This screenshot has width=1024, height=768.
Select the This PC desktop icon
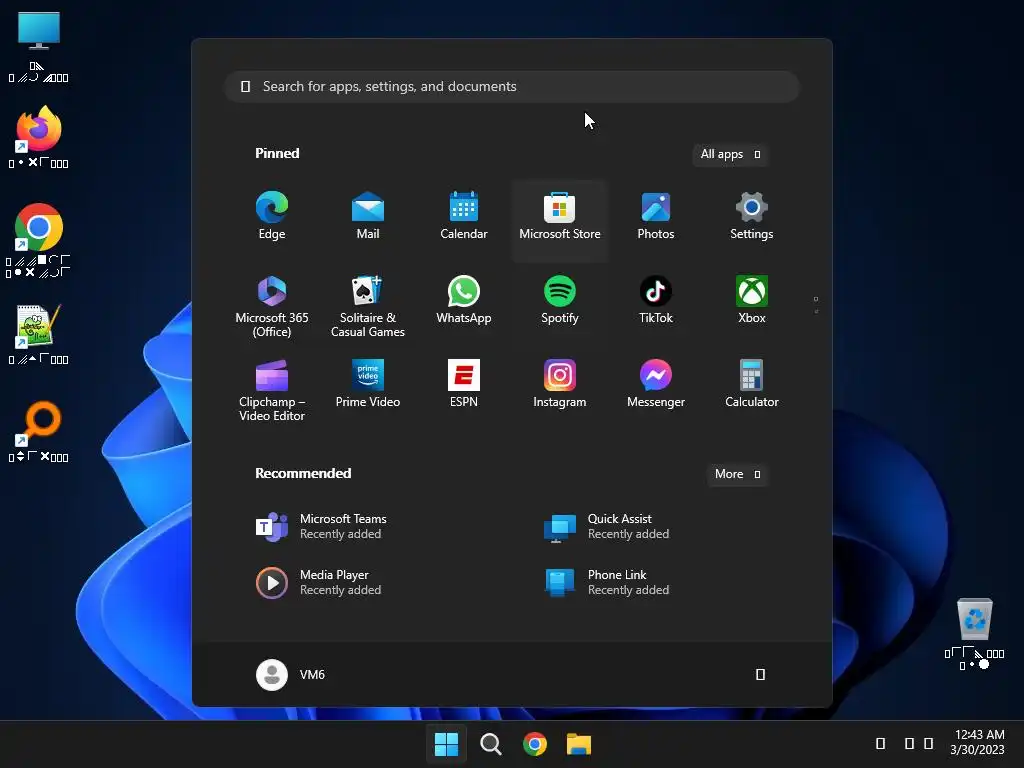coord(39,47)
